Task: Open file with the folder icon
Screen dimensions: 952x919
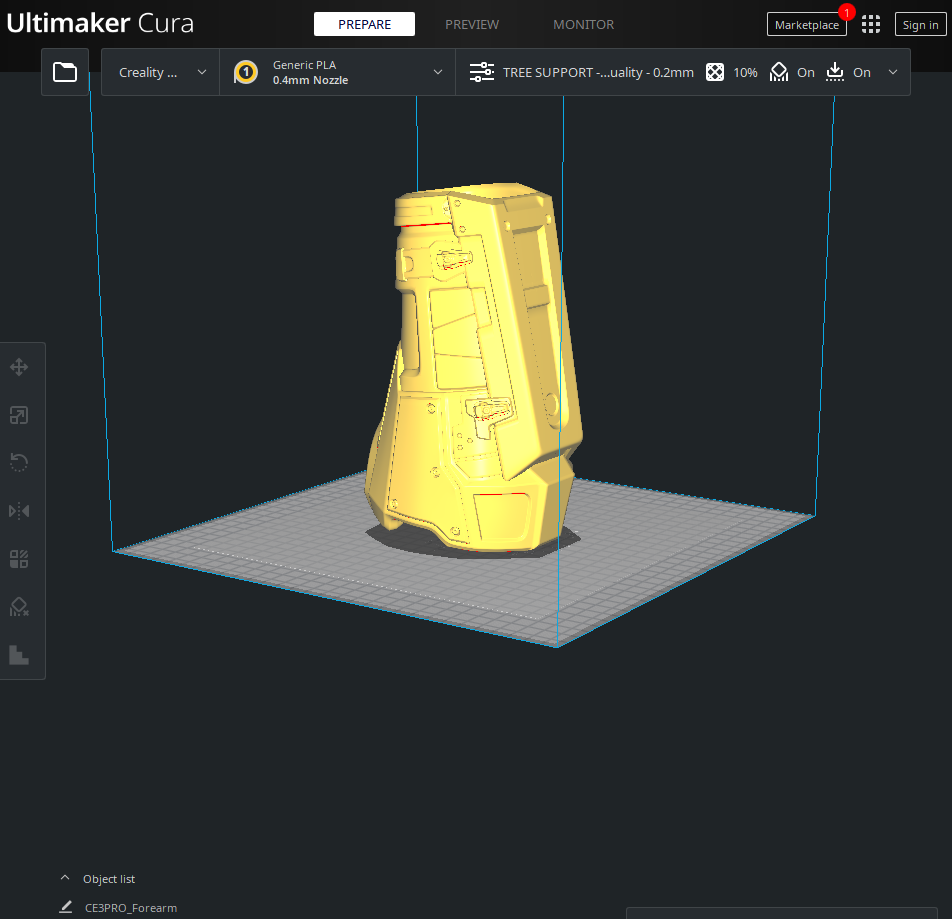Action: (x=65, y=72)
